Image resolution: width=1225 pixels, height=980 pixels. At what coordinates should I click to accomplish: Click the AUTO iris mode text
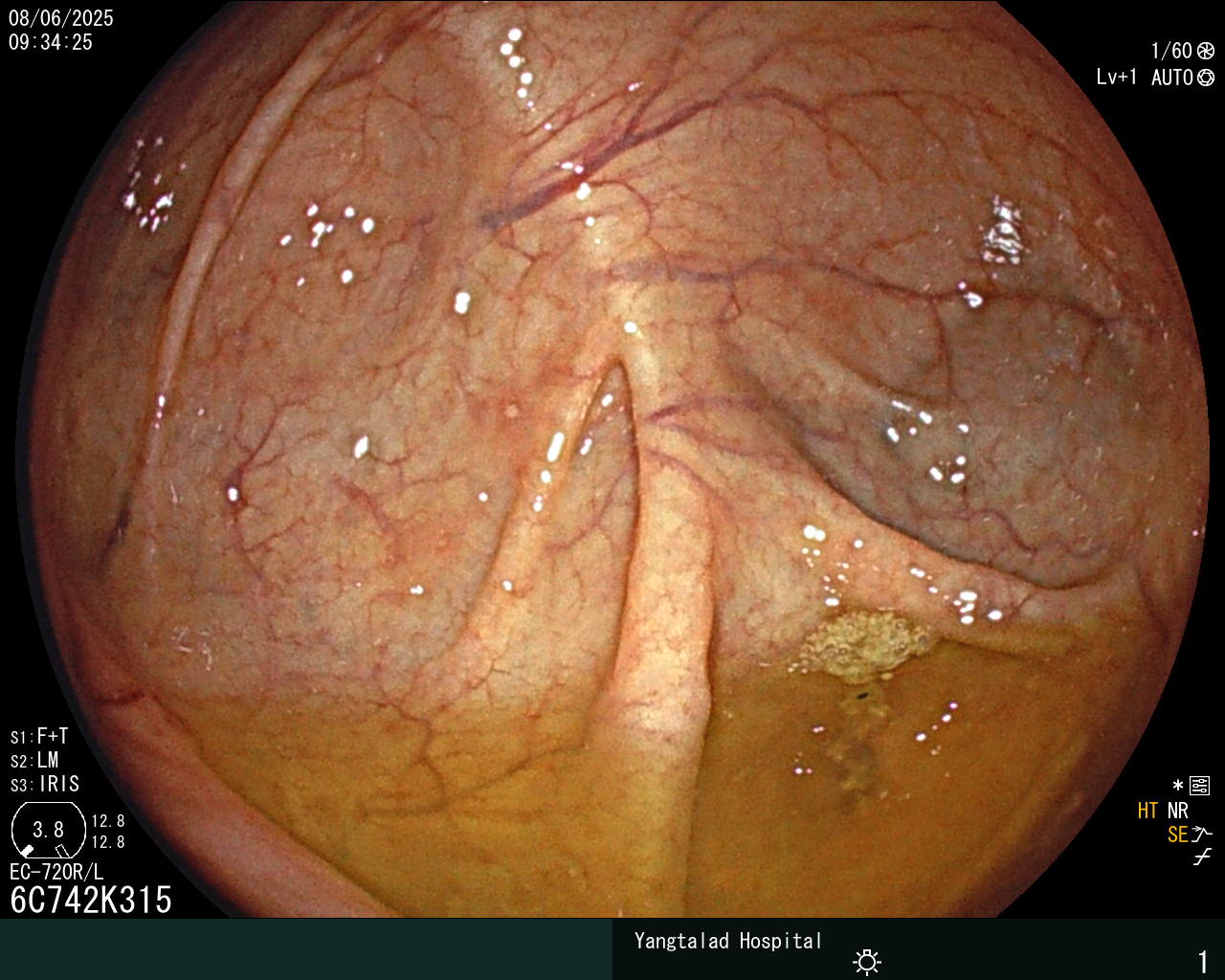[x=1171, y=78]
